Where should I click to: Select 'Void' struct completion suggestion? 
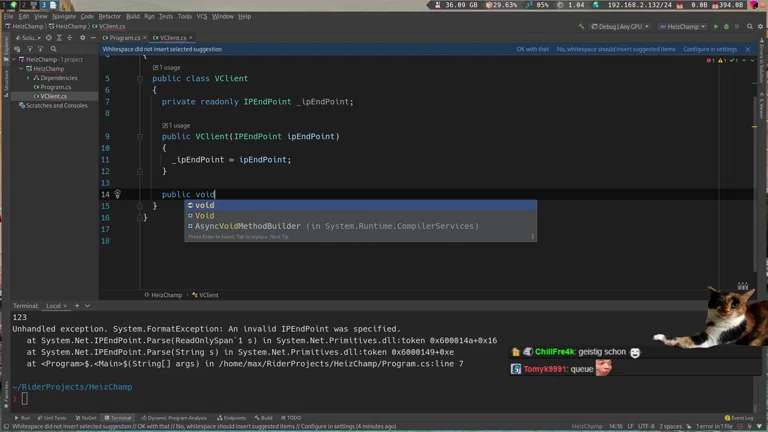click(360, 216)
